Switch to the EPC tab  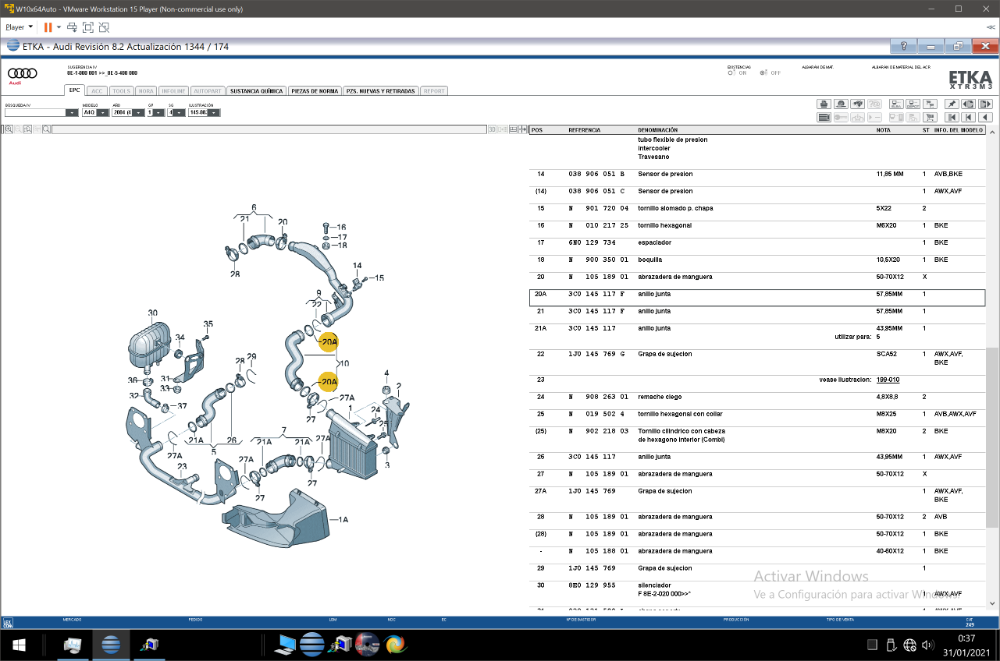(75, 91)
